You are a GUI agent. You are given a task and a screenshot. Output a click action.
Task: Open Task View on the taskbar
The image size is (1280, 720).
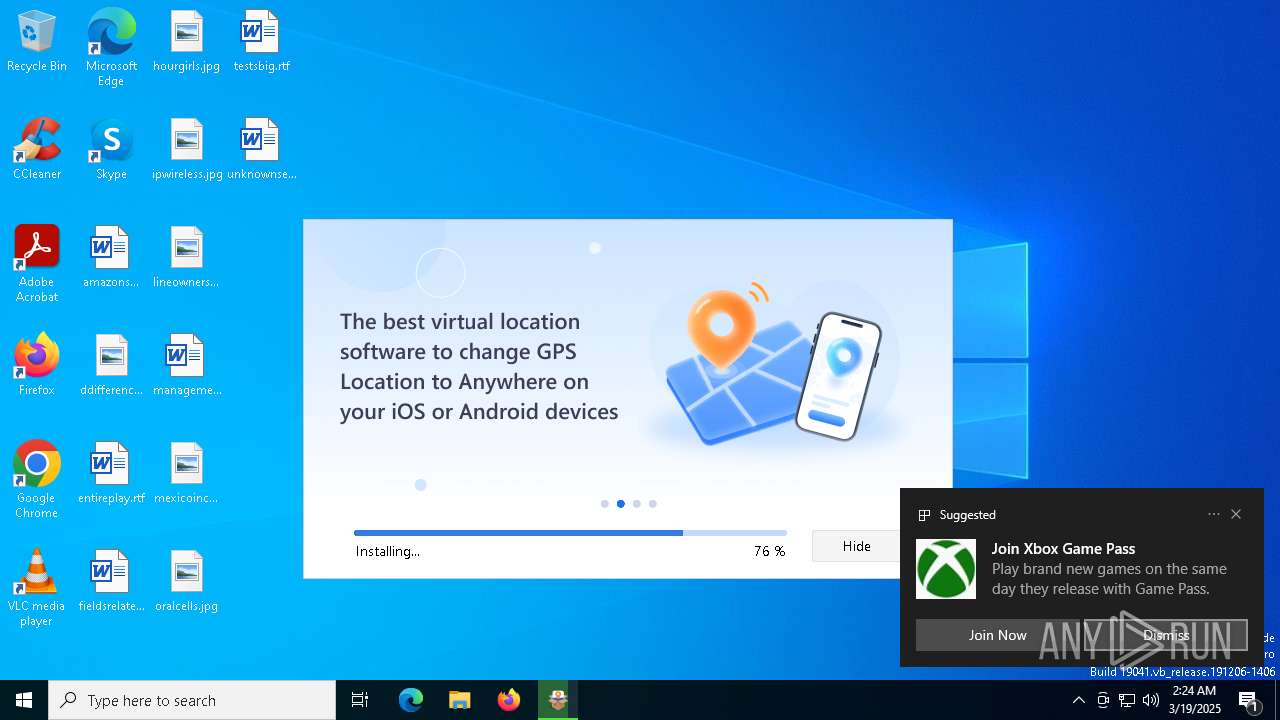click(360, 700)
